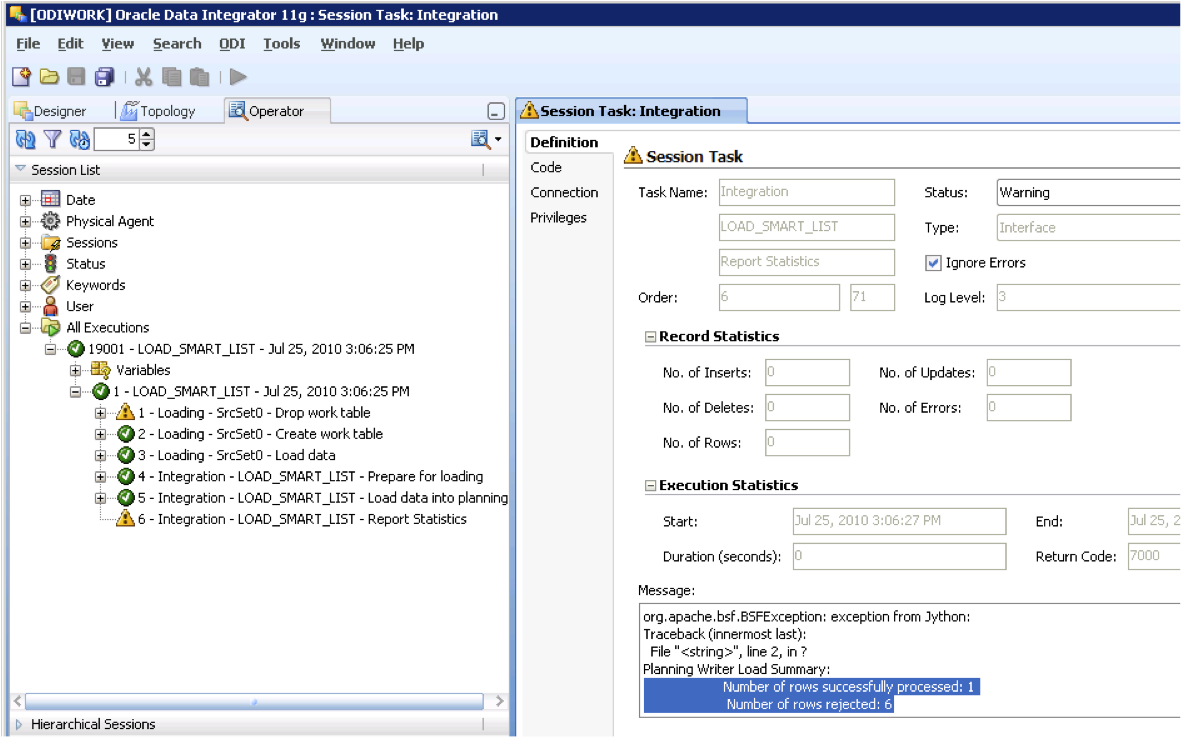Open the Connection section
Screen dimensions: 1181x738
[x=564, y=192]
